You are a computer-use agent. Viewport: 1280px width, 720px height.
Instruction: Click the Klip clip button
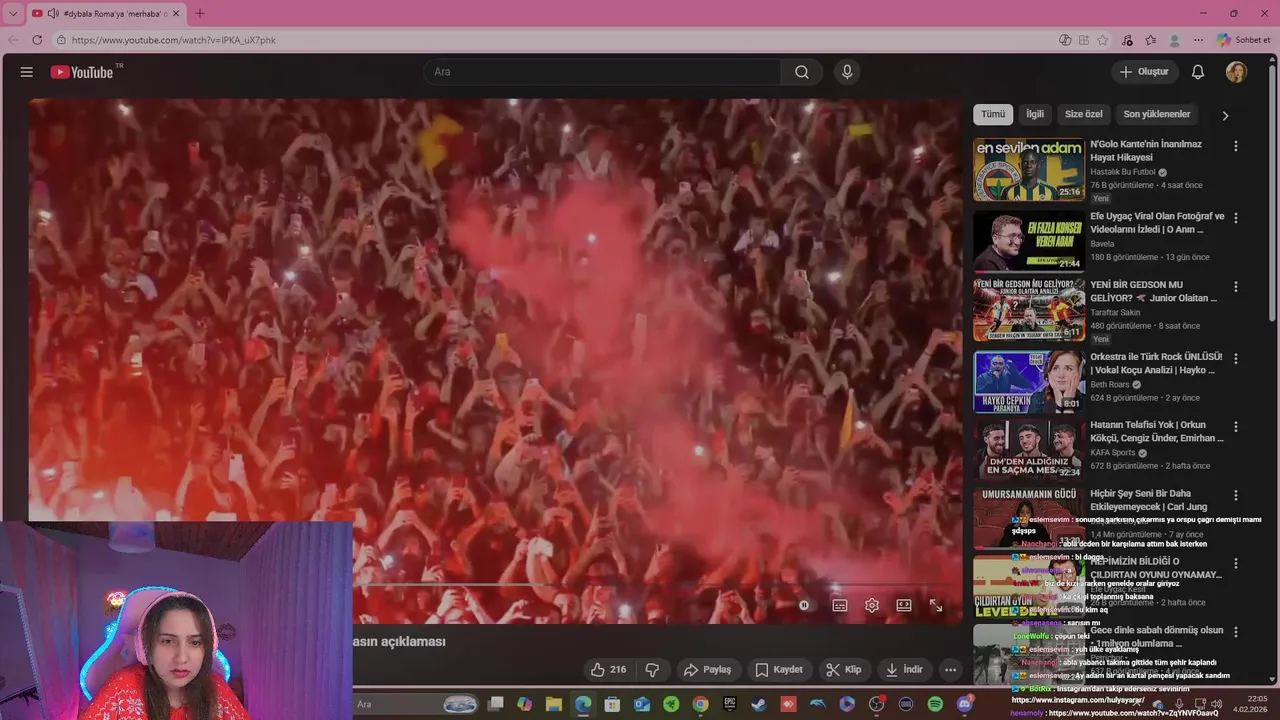point(843,670)
